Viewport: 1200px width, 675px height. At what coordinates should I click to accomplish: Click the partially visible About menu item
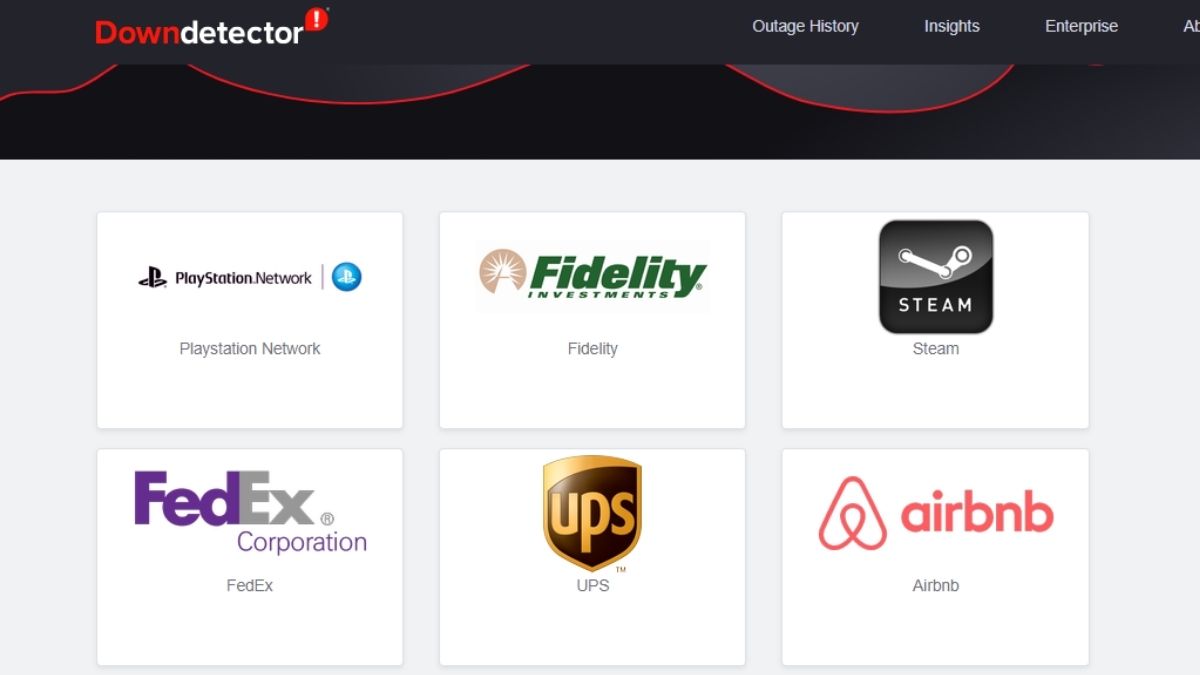[x=1190, y=27]
